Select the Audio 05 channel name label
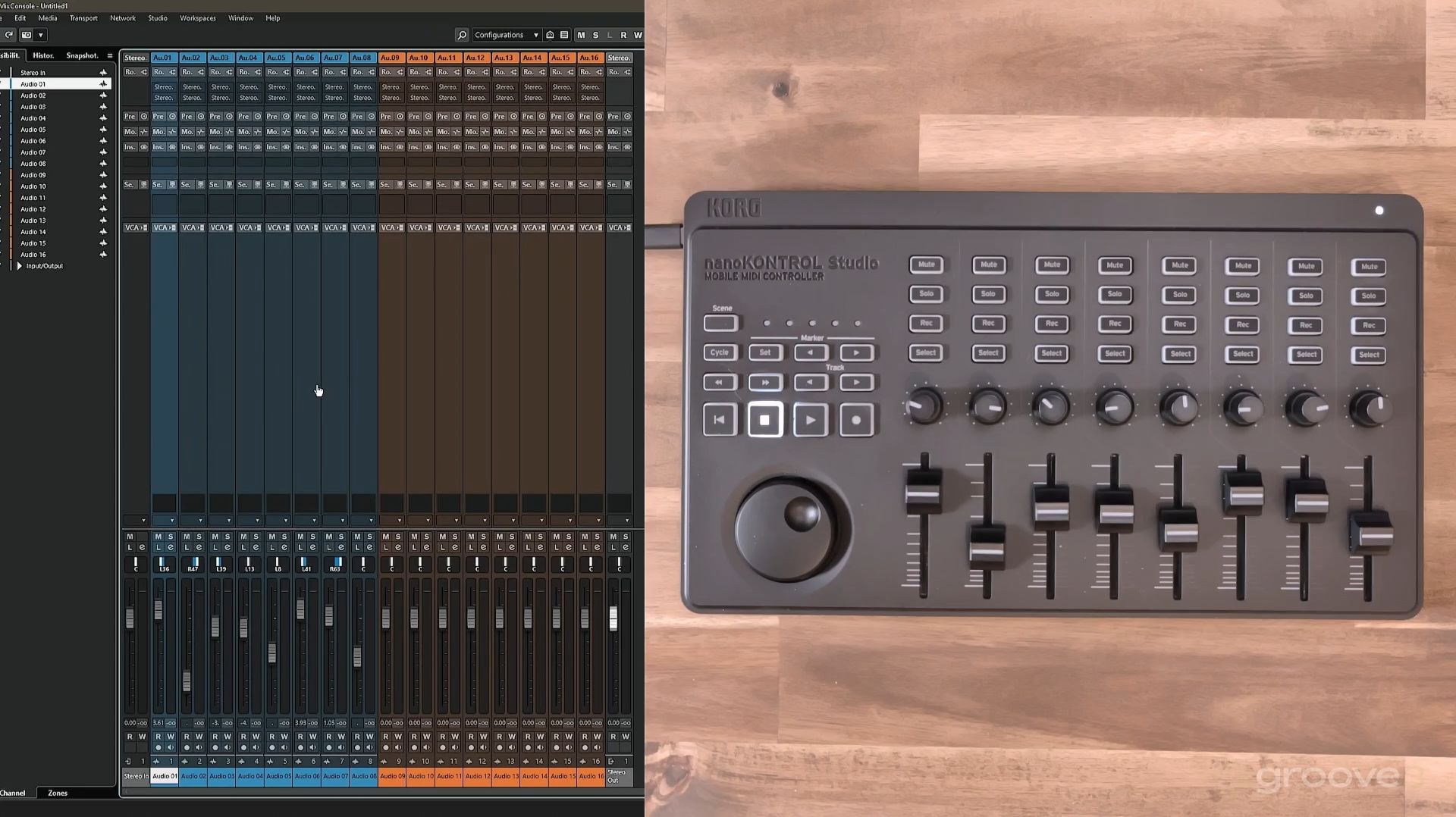 [278, 776]
